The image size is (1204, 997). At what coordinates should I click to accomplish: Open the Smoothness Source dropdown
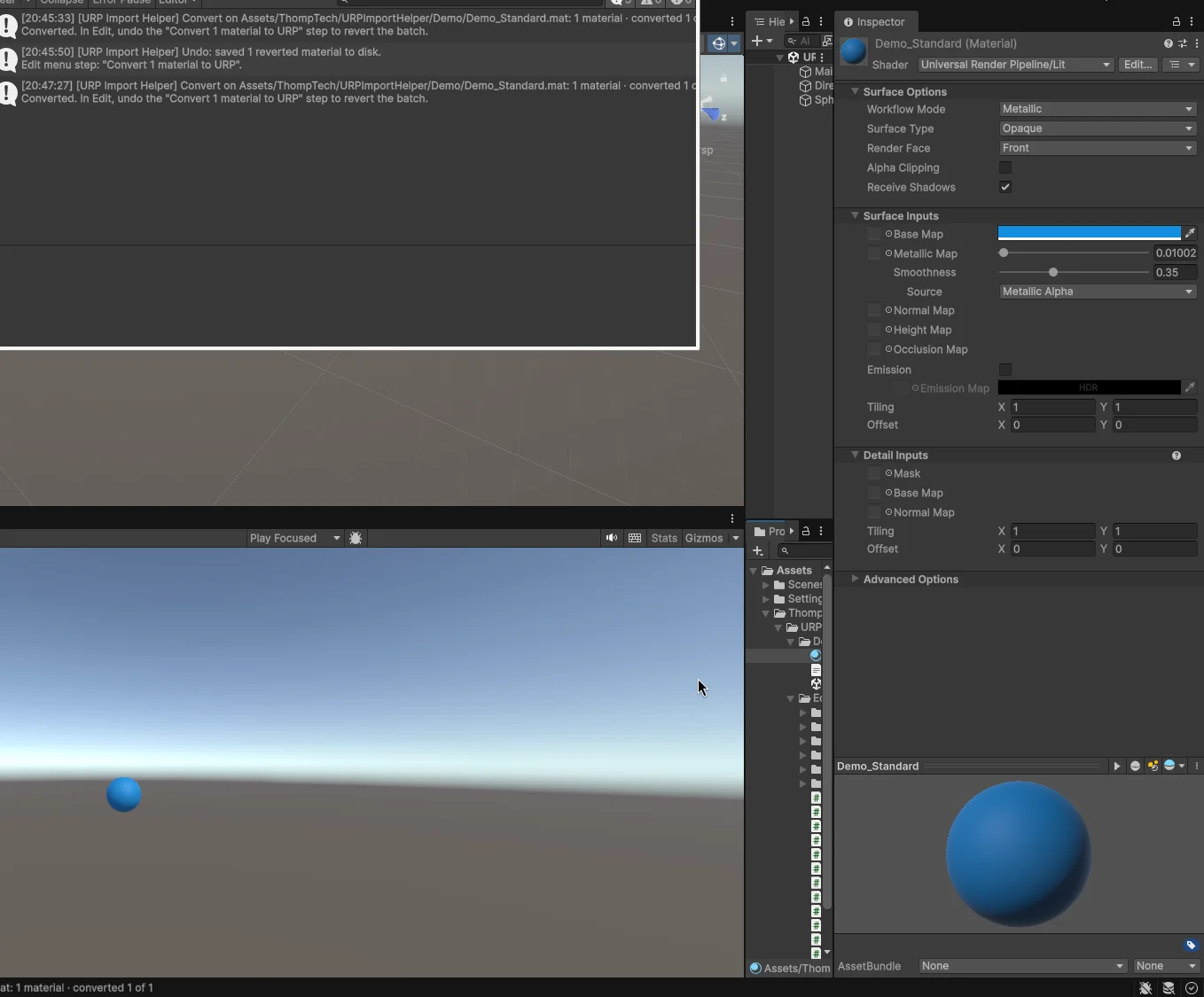pyautogui.click(x=1098, y=292)
